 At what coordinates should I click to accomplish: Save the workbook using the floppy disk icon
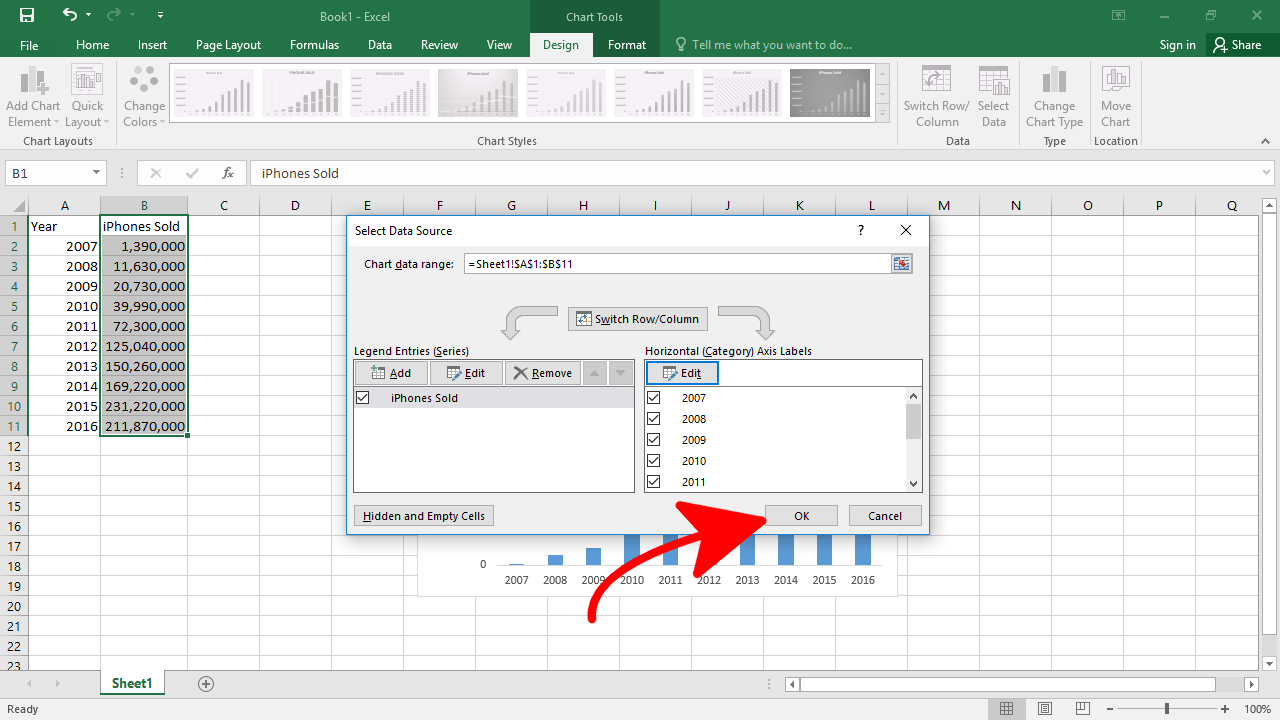coord(27,15)
